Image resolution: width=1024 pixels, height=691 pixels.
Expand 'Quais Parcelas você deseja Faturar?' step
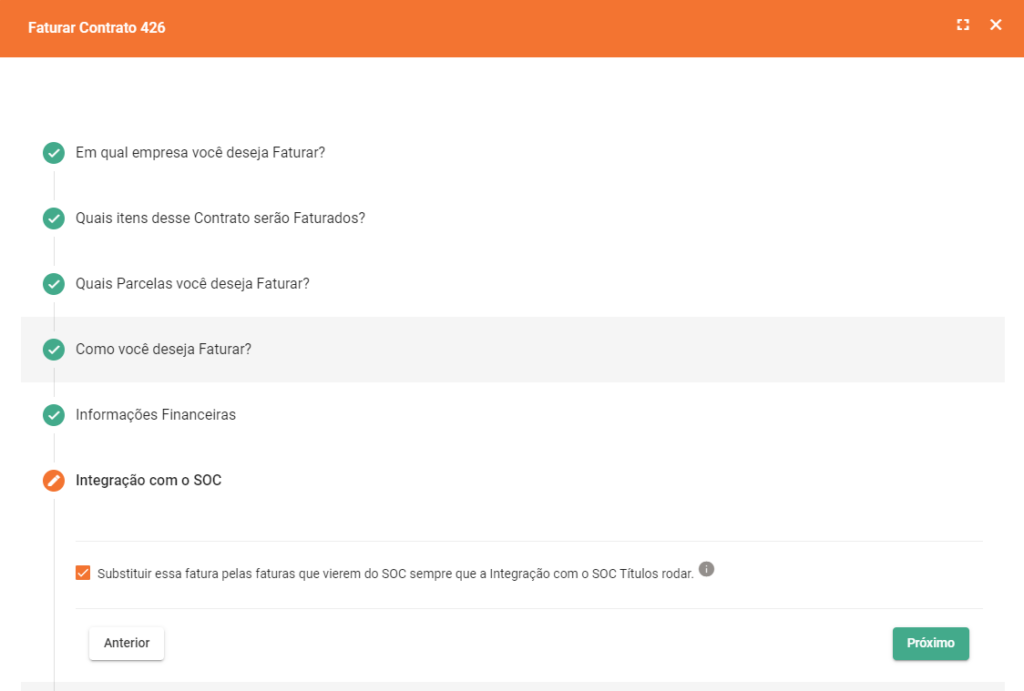point(192,284)
